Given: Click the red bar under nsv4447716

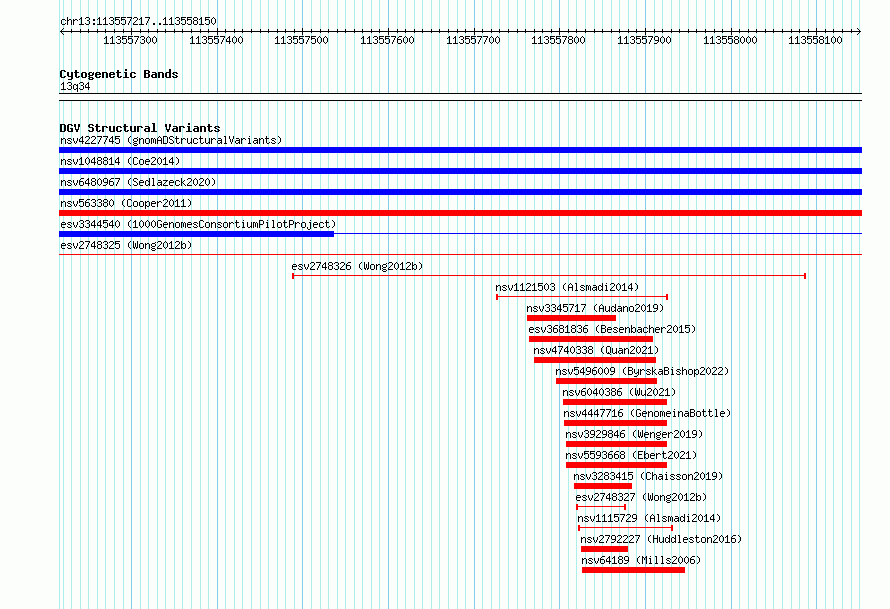Looking at the screenshot, I should (615, 423).
